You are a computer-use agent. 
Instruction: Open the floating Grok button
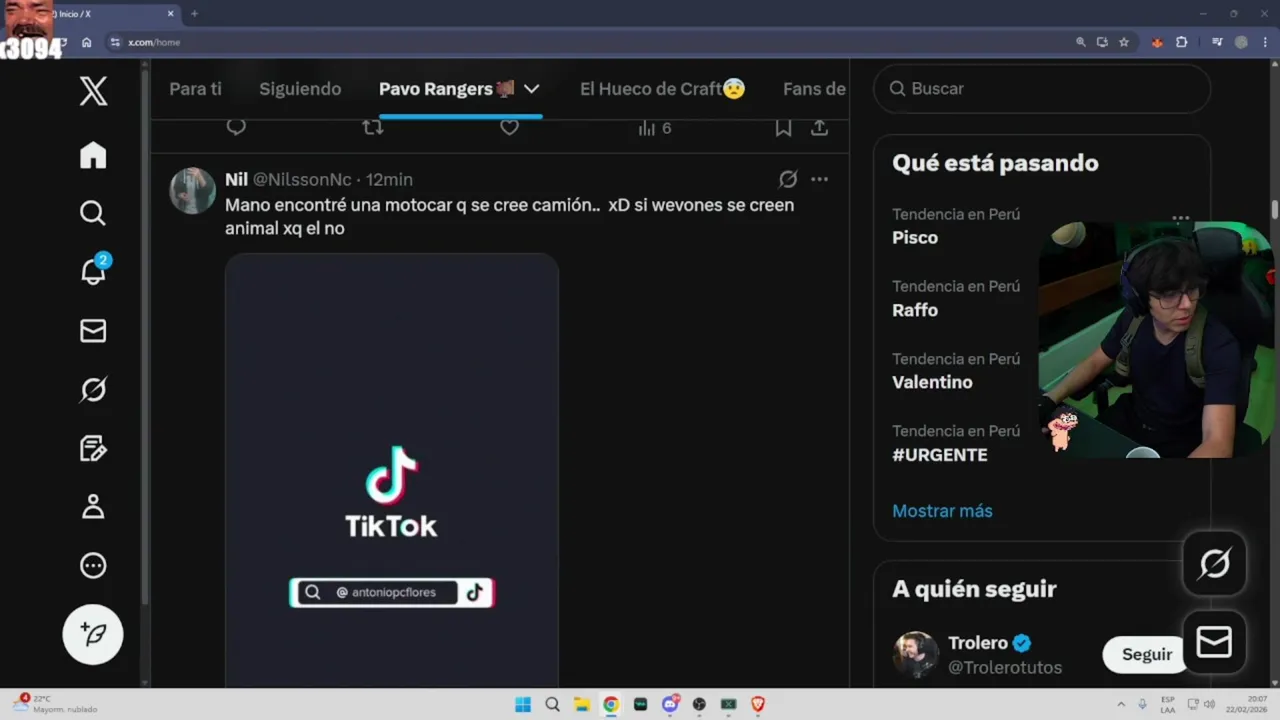1214,564
